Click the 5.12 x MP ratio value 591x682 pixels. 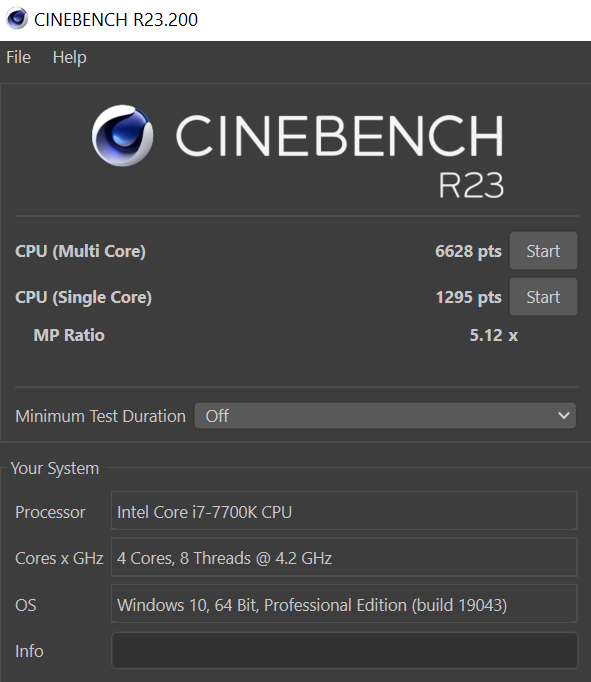(494, 335)
